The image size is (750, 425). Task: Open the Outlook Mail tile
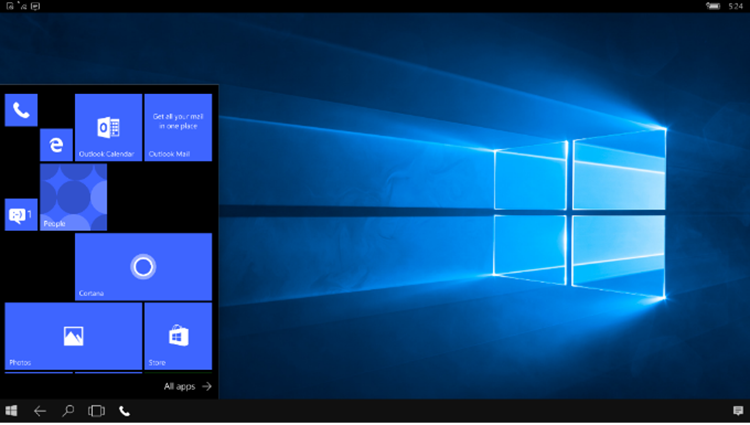pos(178,128)
